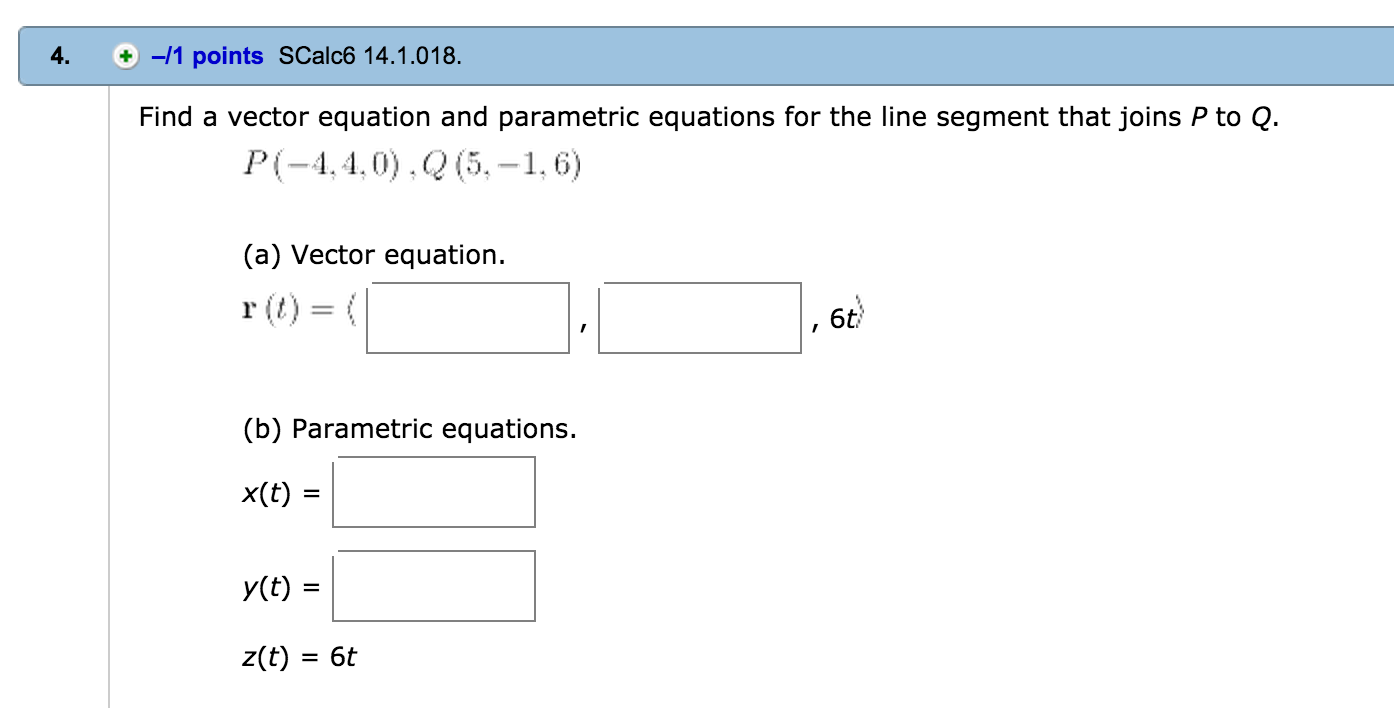Click into the y(t) answer field
The image size is (1394, 708).
point(434,586)
